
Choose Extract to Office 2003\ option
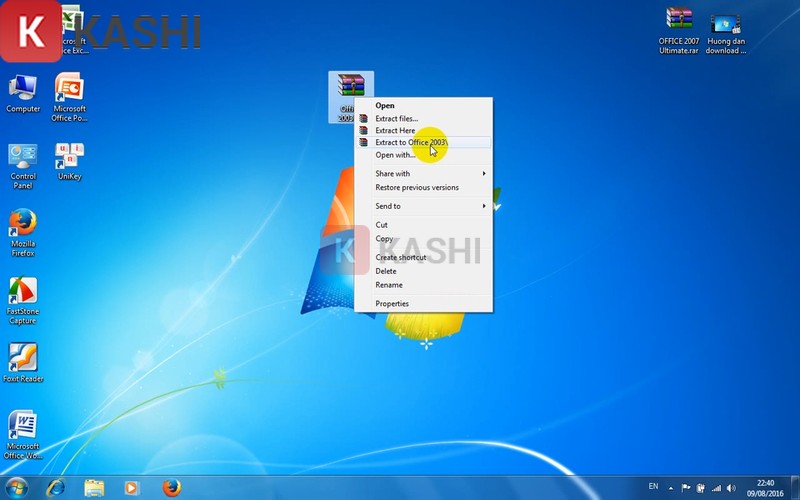pyautogui.click(x=410, y=143)
